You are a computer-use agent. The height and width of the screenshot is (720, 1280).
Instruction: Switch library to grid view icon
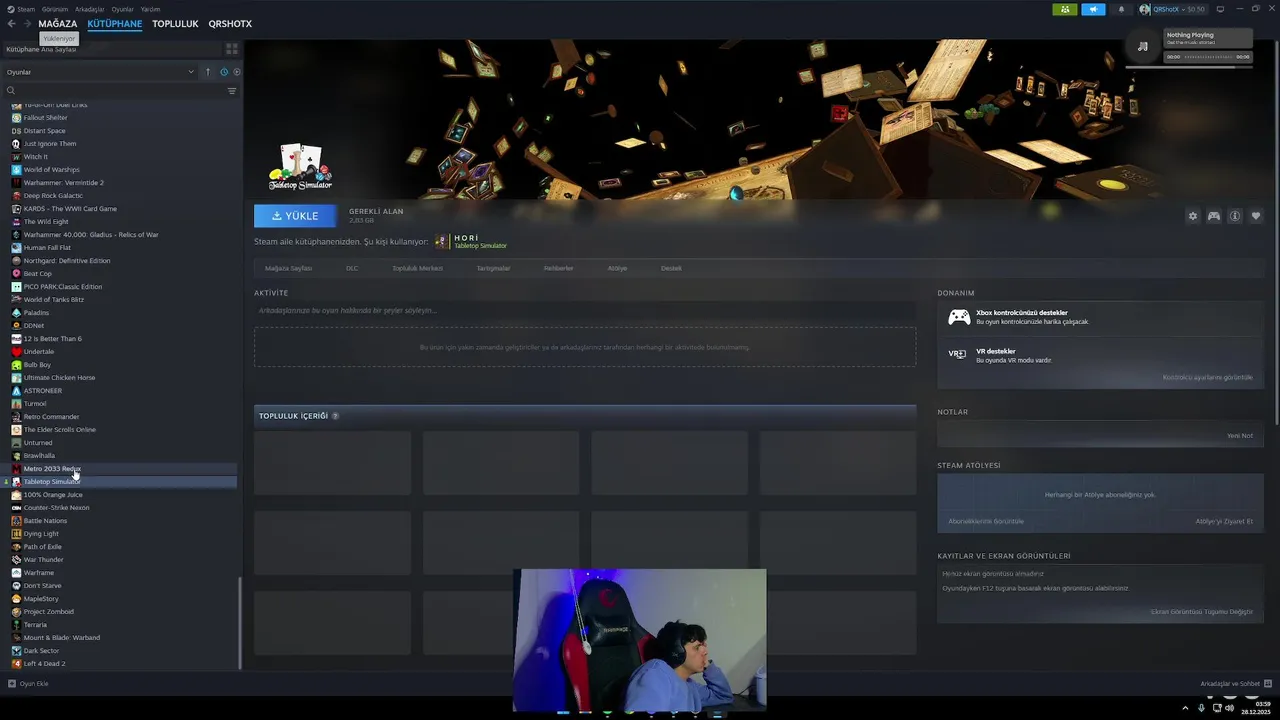coord(232,49)
